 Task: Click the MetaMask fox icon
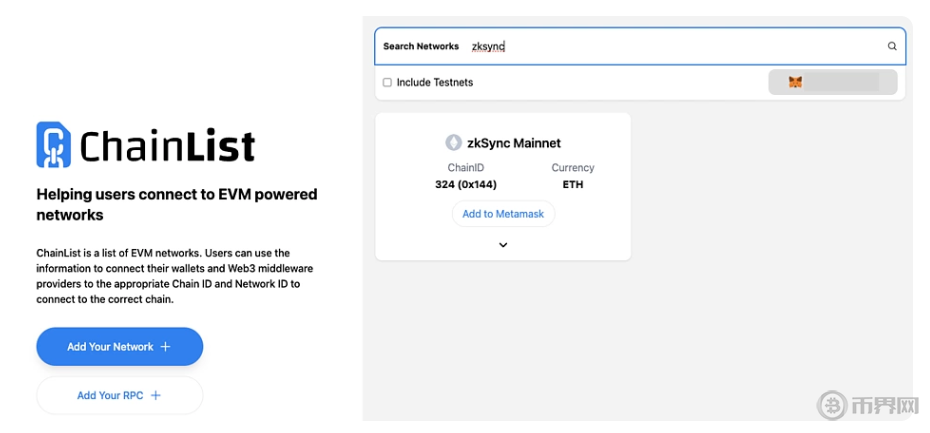(x=795, y=82)
